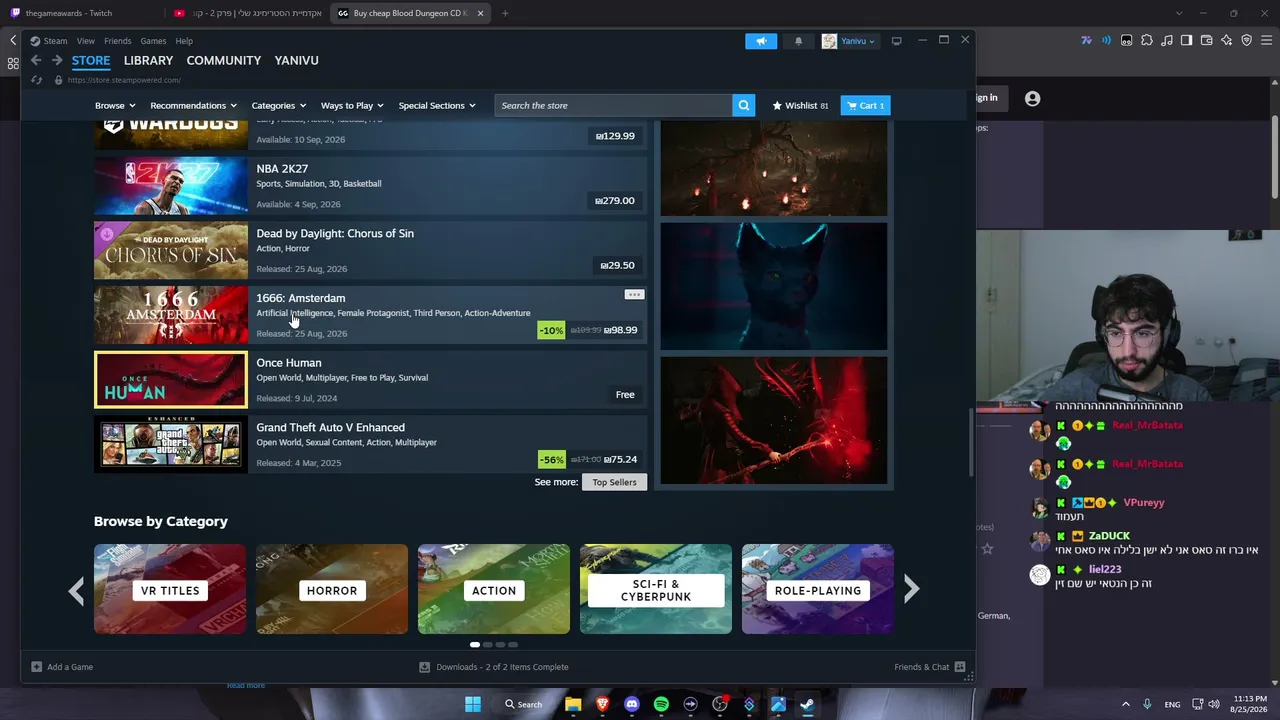Open File Explorer from the taskbar

(573, 704)
